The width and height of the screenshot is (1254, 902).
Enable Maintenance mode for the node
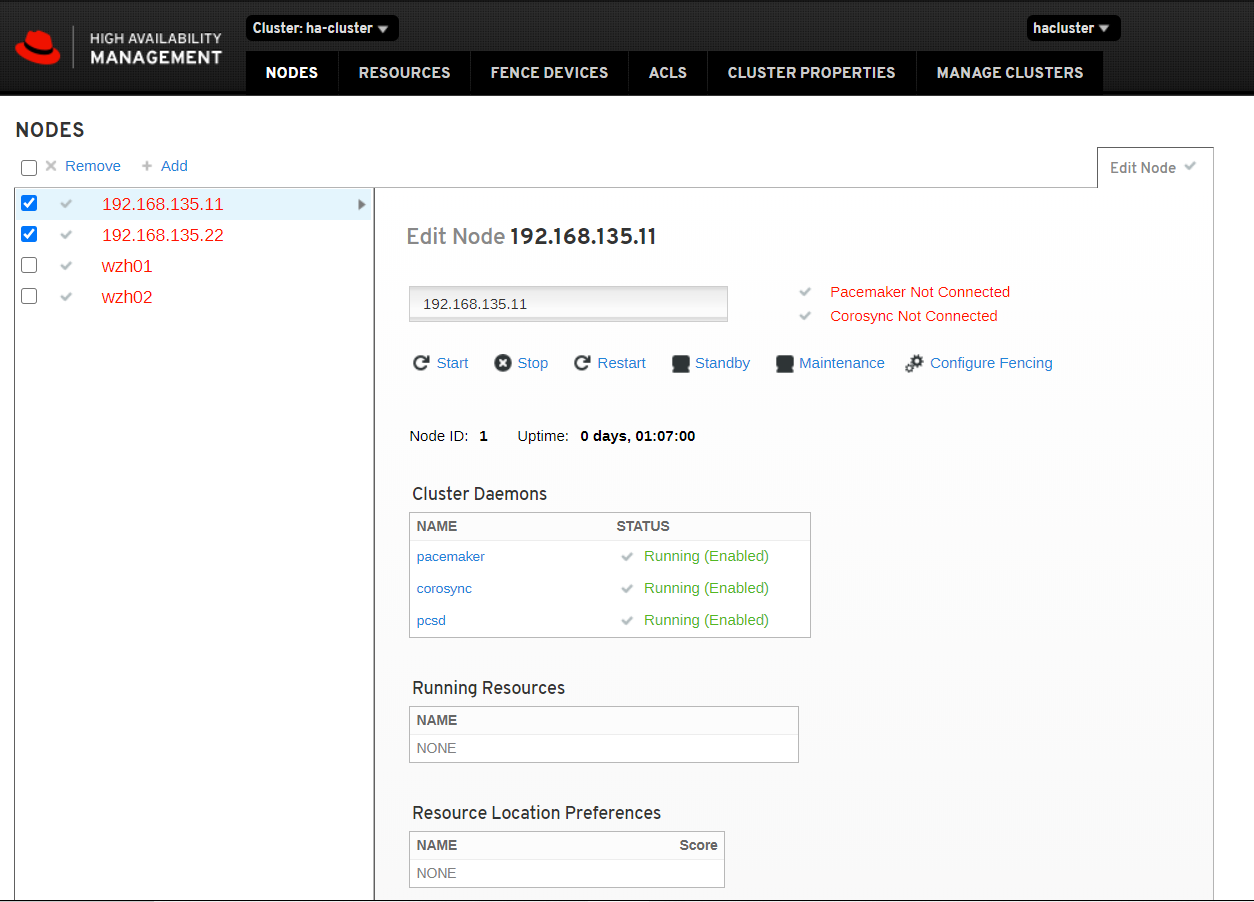833,363
